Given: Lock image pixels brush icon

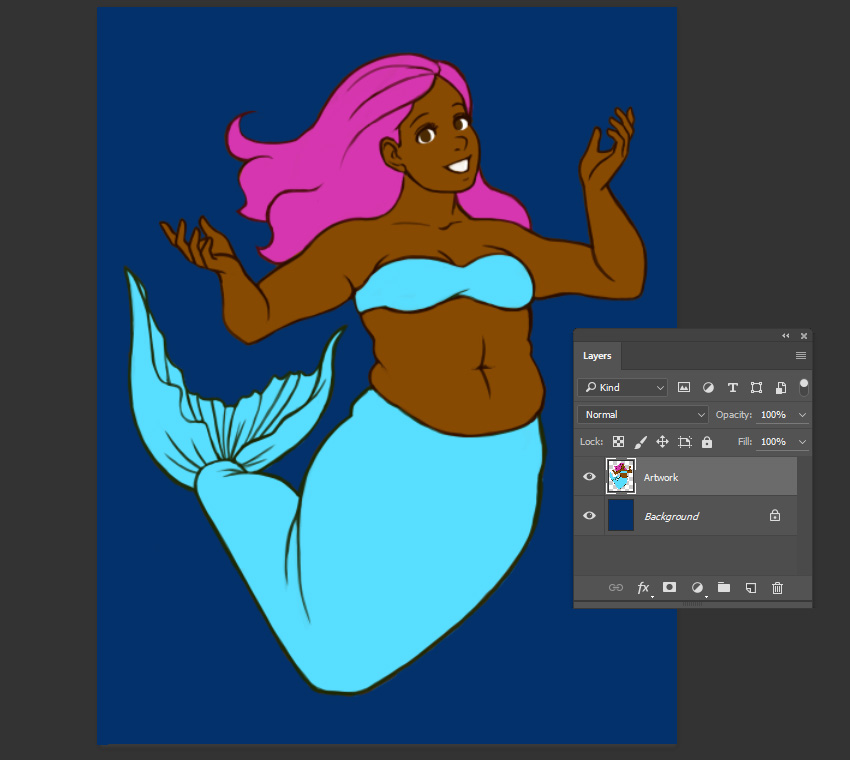Looking at the screenshot, I should [640, 442].
